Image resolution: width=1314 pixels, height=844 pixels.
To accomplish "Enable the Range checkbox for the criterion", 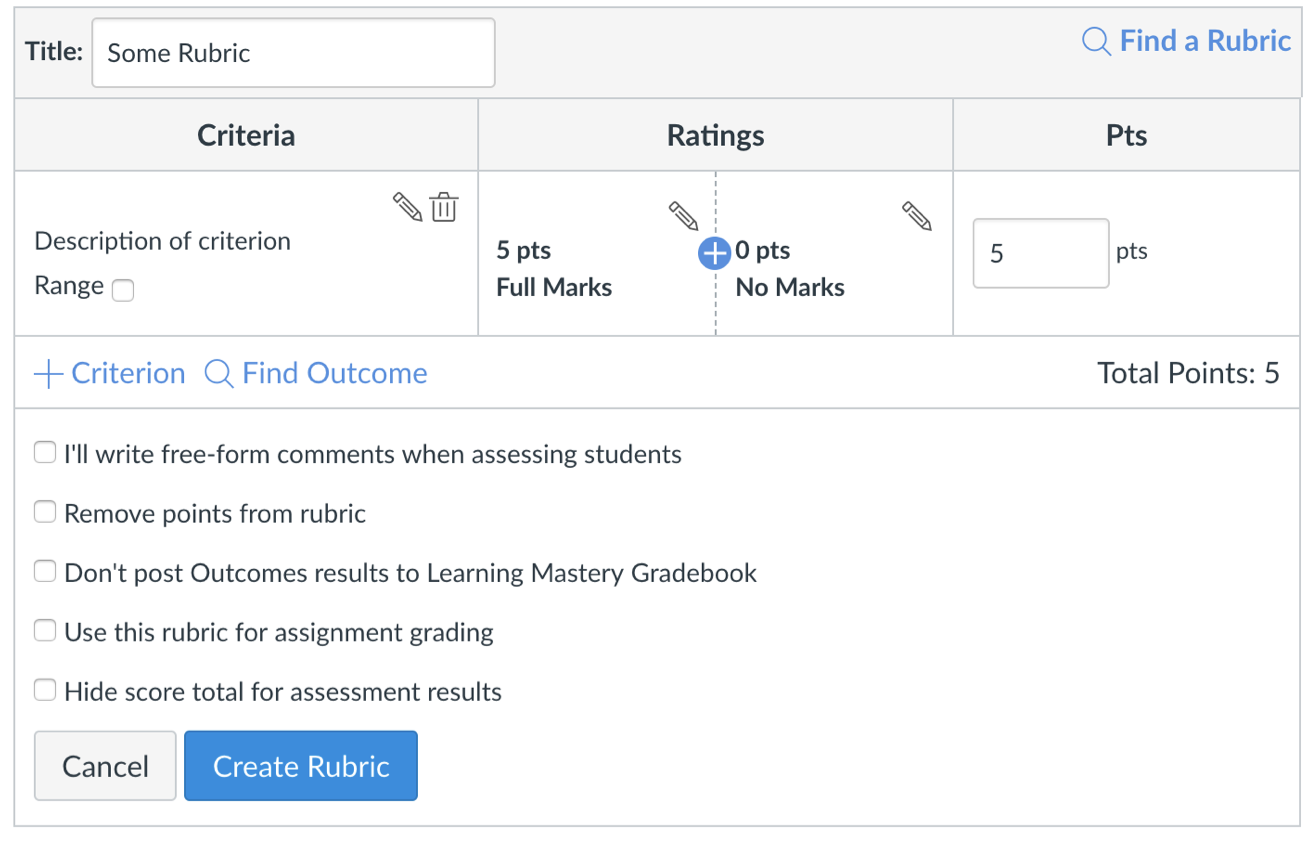I will [123, 290].
